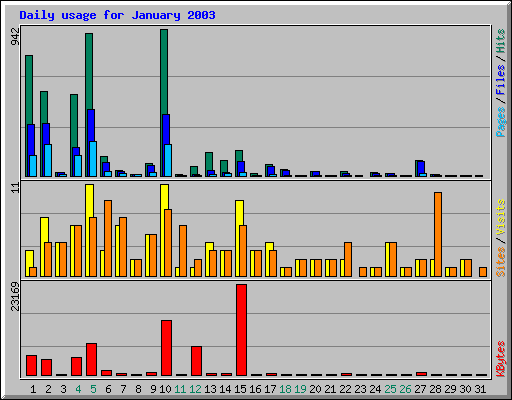This screenshot has height=400, width=512.
Task: Click day label 2 on the axis
Action: (48, 389)
